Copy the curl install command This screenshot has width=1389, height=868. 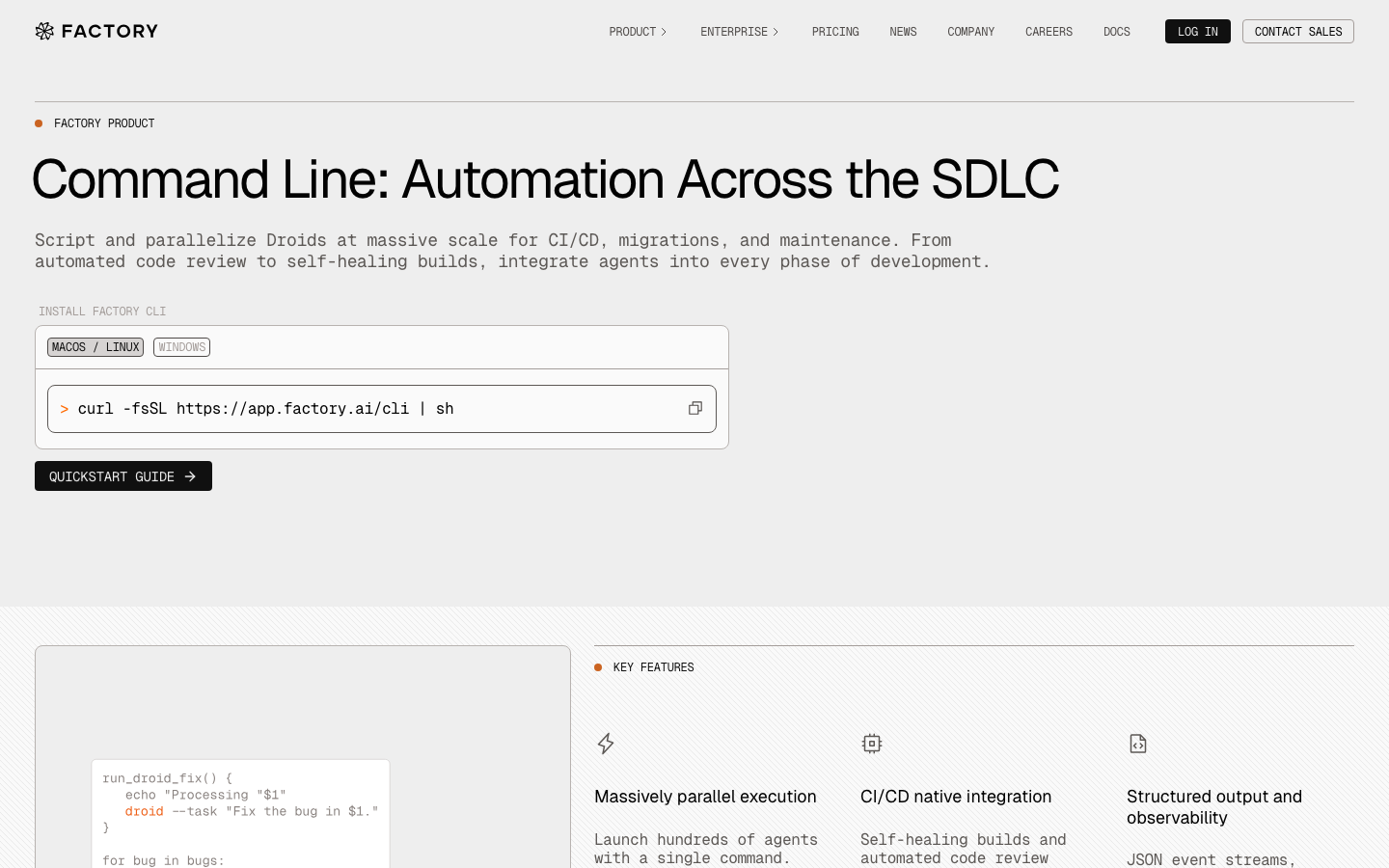click(x=694, y=409)
